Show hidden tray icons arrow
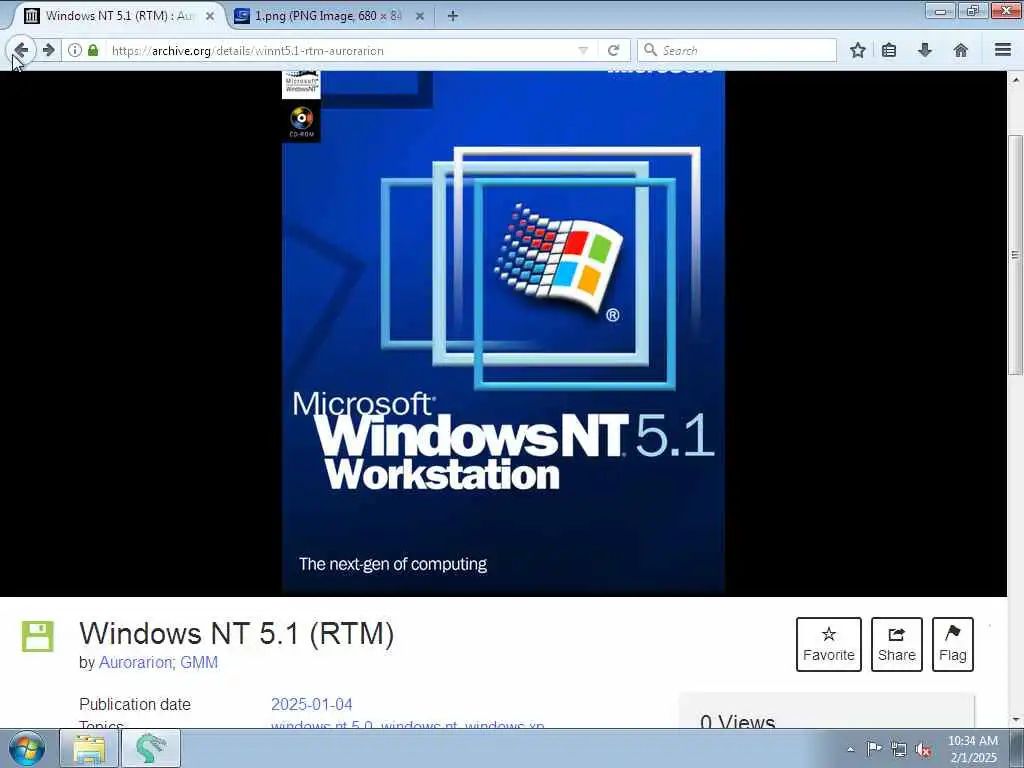This screenshot has height=768, width=1024. point(851,749)
